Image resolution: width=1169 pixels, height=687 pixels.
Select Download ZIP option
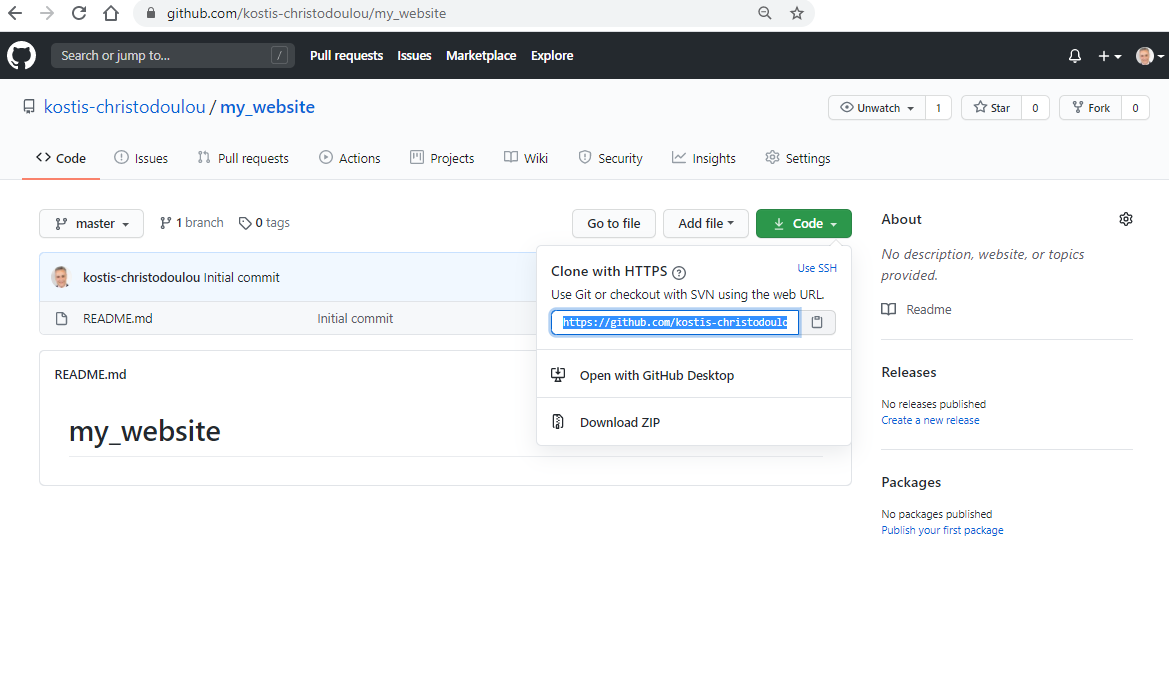point(619,422)
